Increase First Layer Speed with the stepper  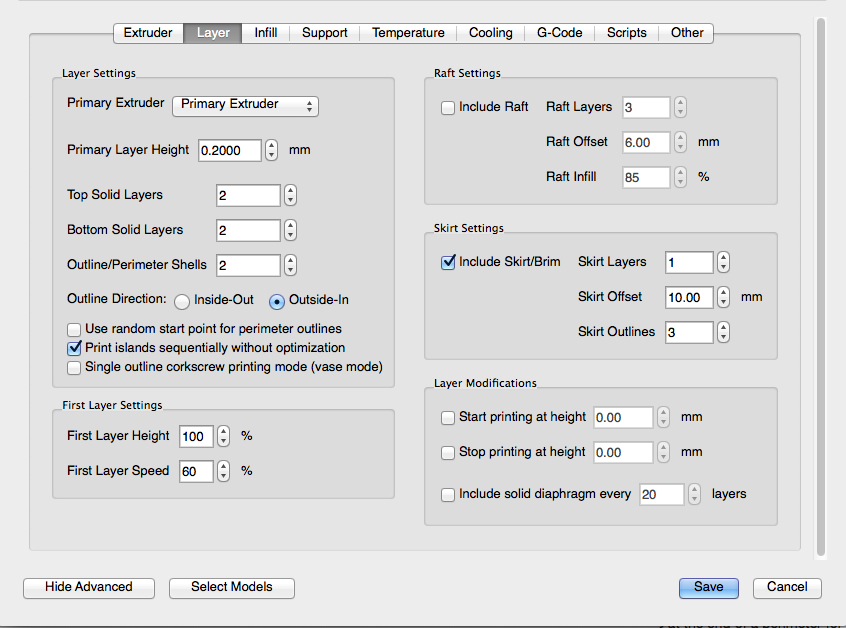coord(222,466)
